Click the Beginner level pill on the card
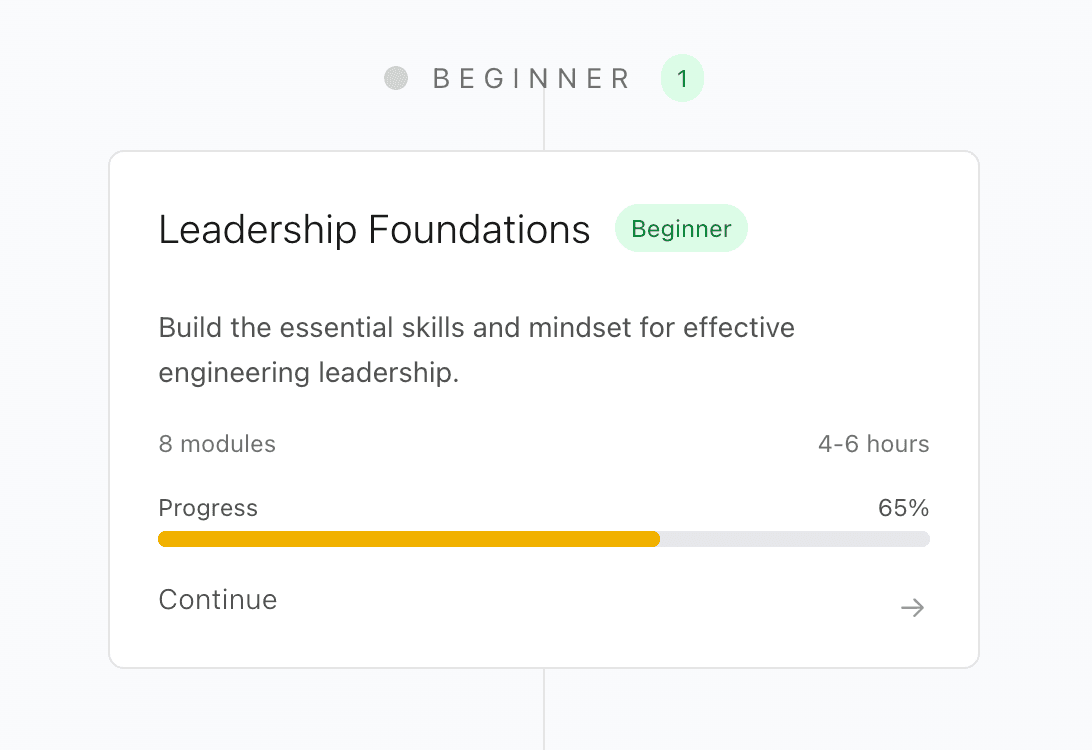 [681, 228]
